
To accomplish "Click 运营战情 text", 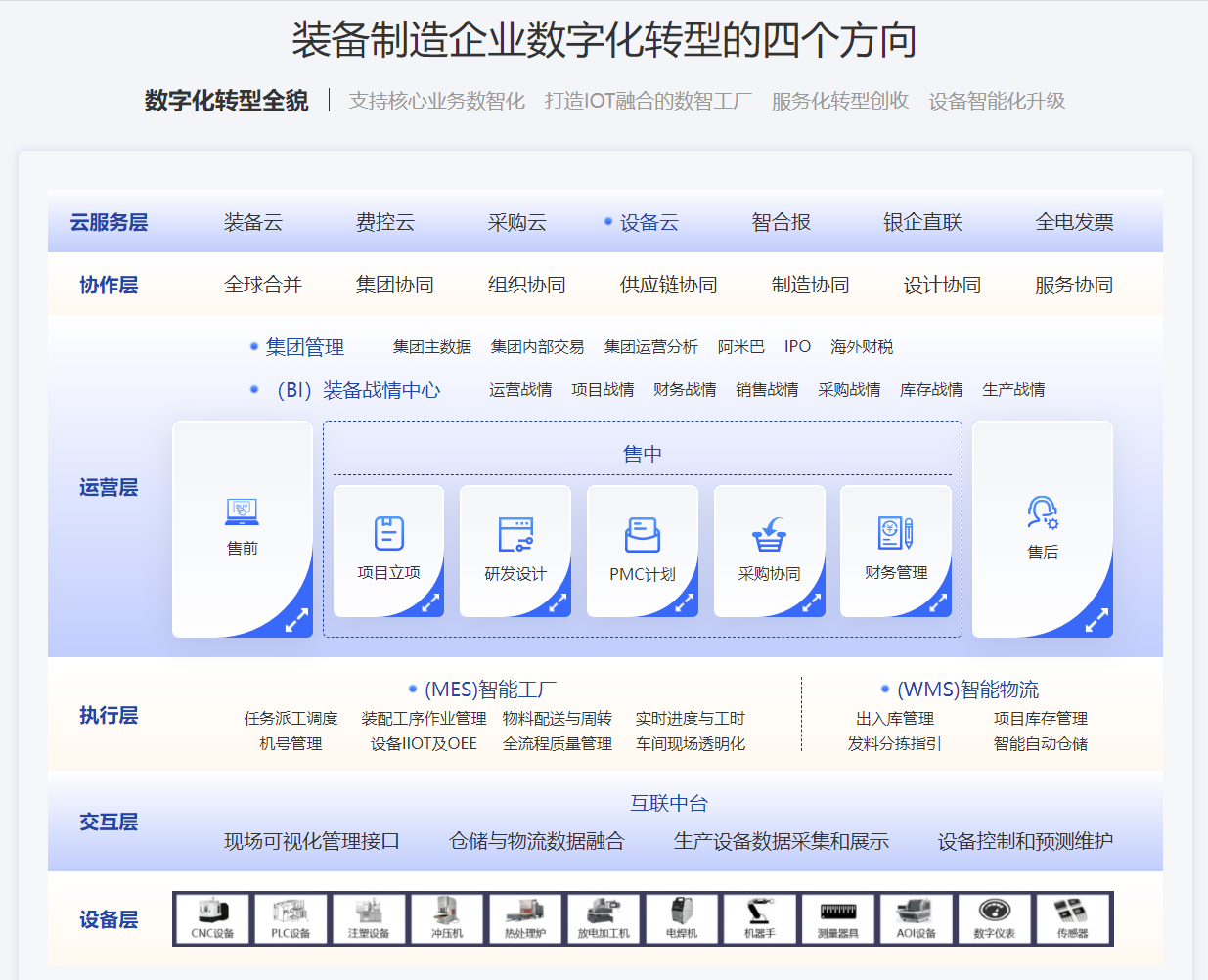I will coord(520,390).
